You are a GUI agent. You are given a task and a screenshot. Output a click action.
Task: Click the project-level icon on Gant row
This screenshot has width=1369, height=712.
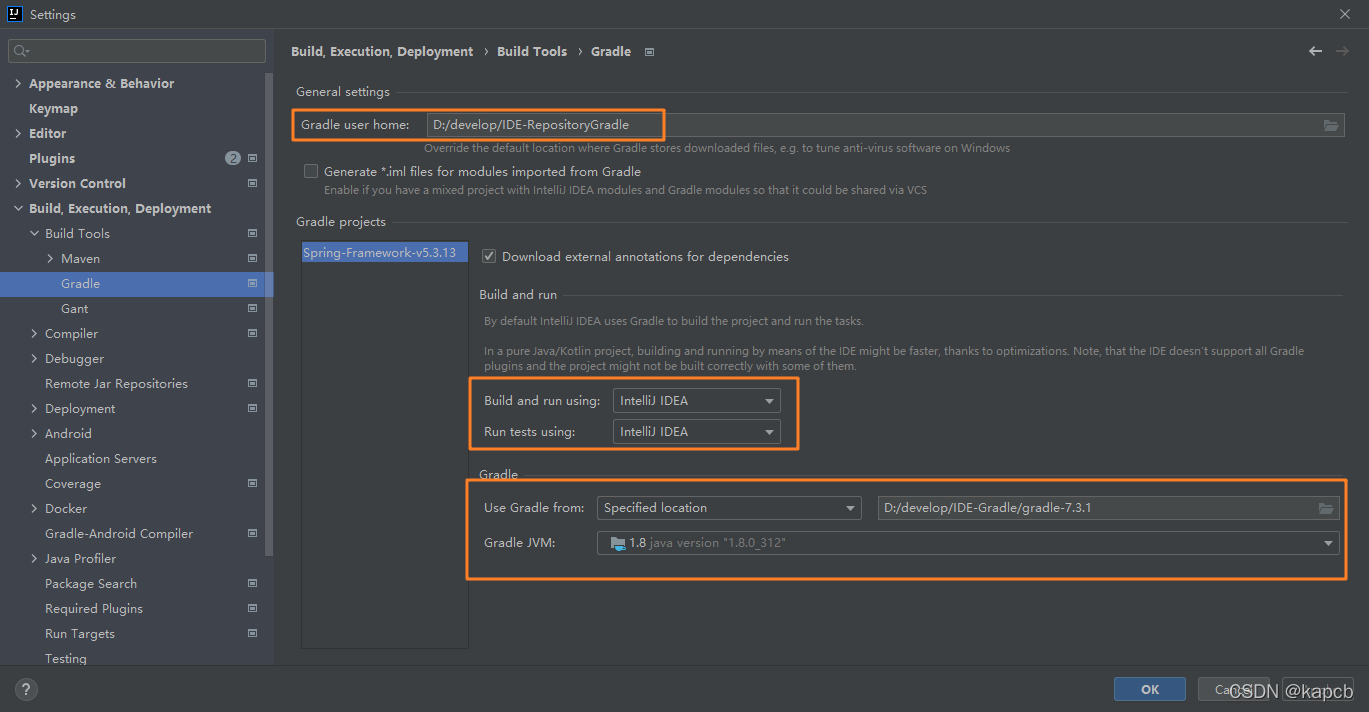[252, 308]
